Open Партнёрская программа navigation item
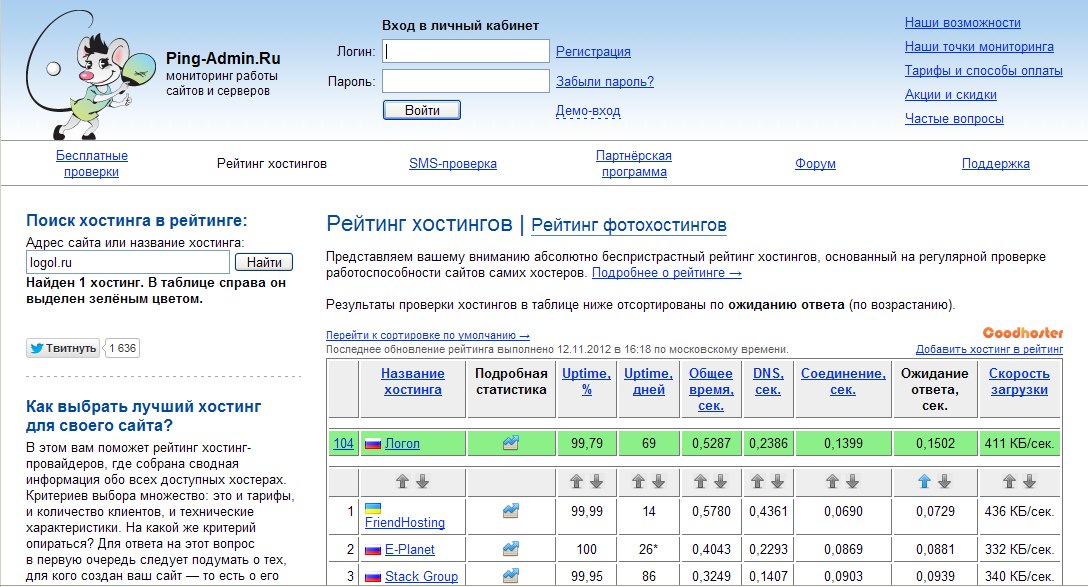The height and width of the screenshot is (587, 1088). 634,164
